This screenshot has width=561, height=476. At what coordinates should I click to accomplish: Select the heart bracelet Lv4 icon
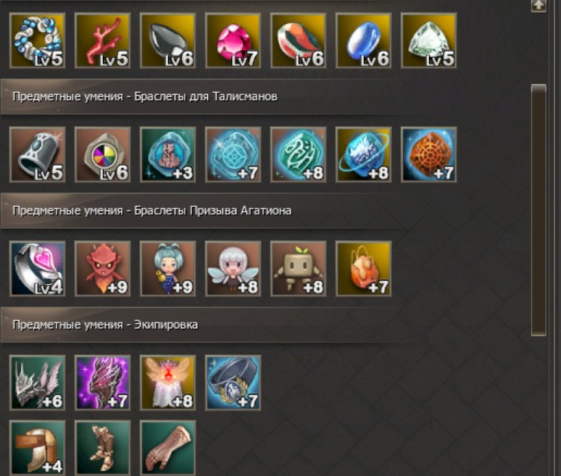(38, 269)
